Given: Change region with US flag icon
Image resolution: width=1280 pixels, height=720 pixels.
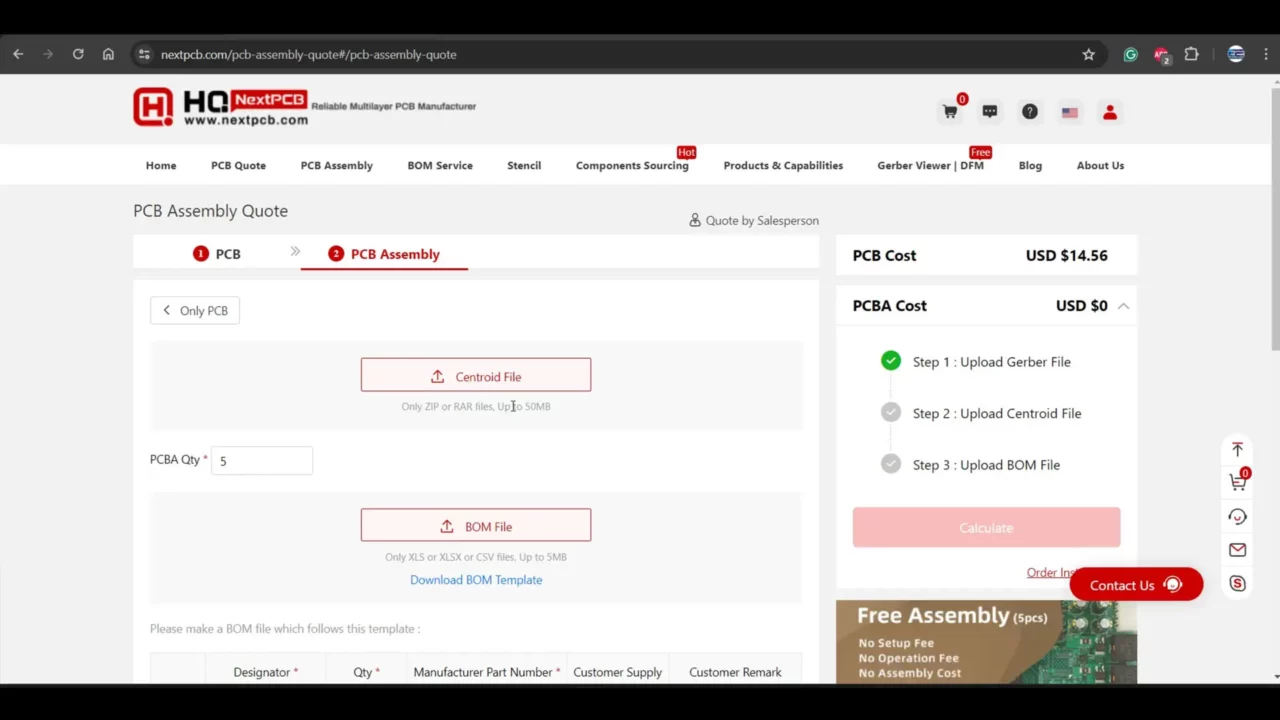Looking at the screenshot, I should 1070,112.
